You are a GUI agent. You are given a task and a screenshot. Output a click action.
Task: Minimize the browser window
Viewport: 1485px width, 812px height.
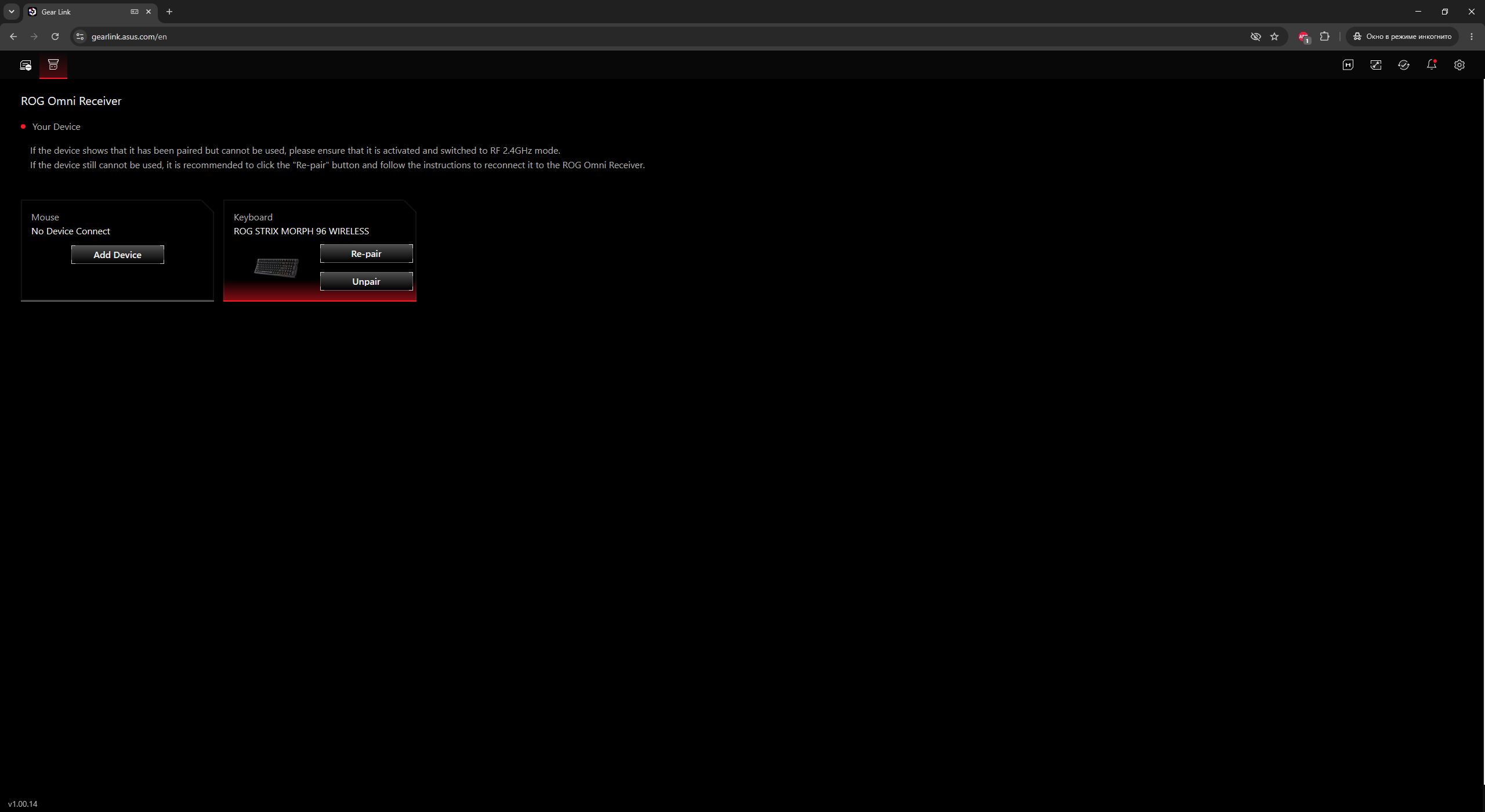click(x=1418, y=12)
